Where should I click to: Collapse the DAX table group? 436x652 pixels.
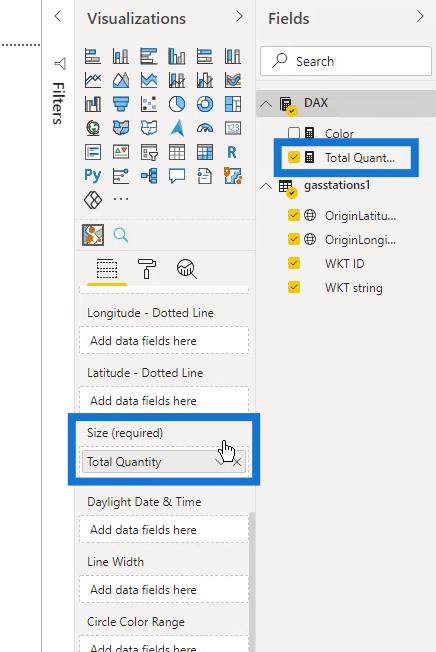click(266, 104)
